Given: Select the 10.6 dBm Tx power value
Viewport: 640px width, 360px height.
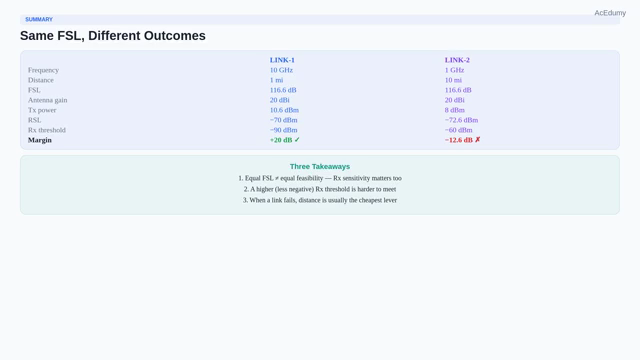Looking at the screenshot, I should [x=284, y=110].
